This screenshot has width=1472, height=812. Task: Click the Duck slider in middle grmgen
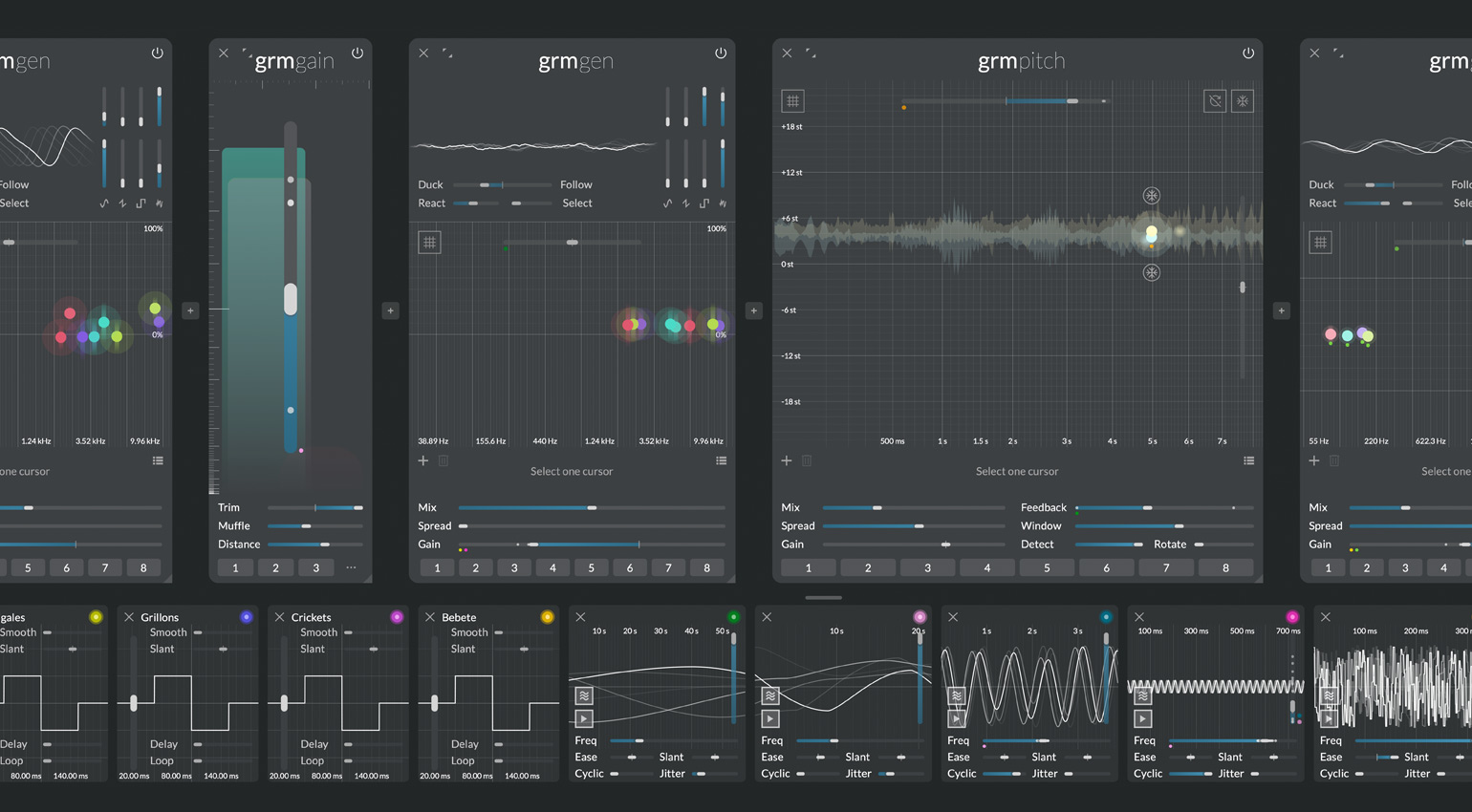click(x=503, y=184)
